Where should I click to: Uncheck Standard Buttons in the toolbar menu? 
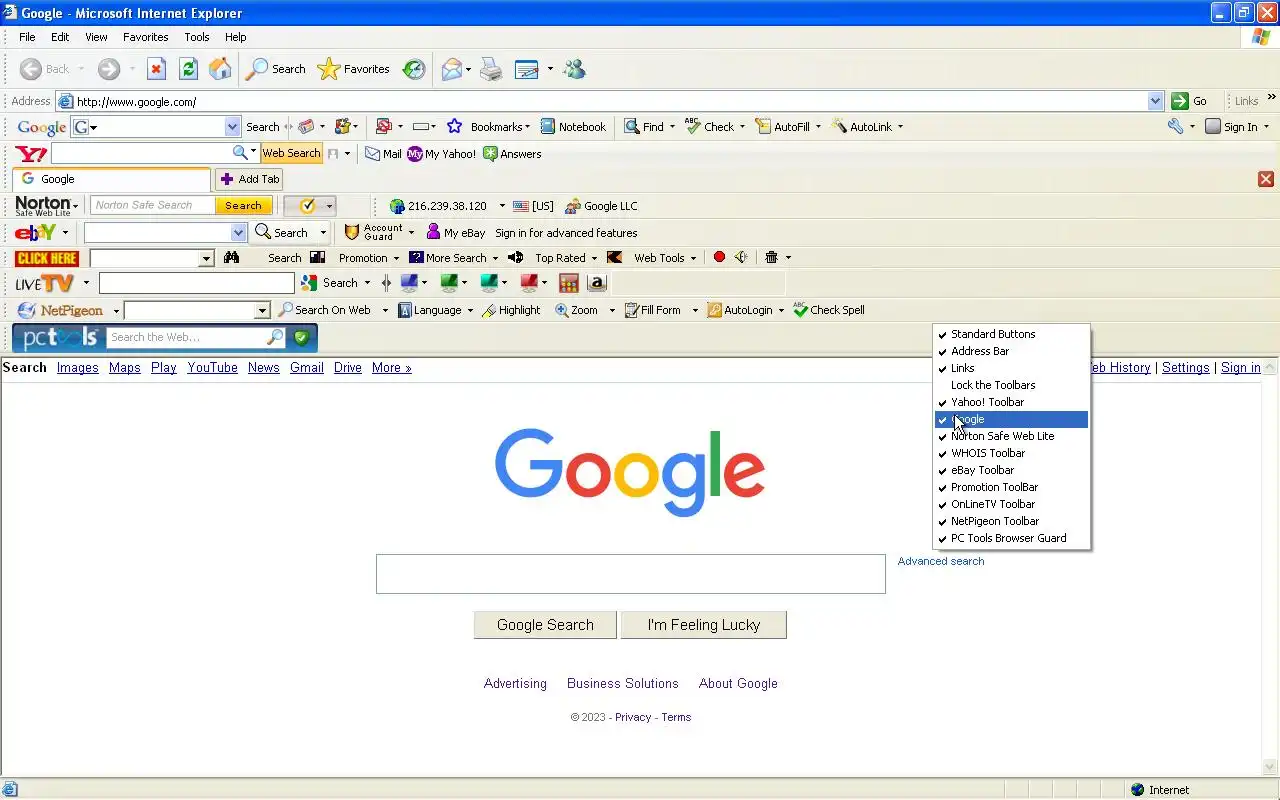click(x=1012, y=334)
